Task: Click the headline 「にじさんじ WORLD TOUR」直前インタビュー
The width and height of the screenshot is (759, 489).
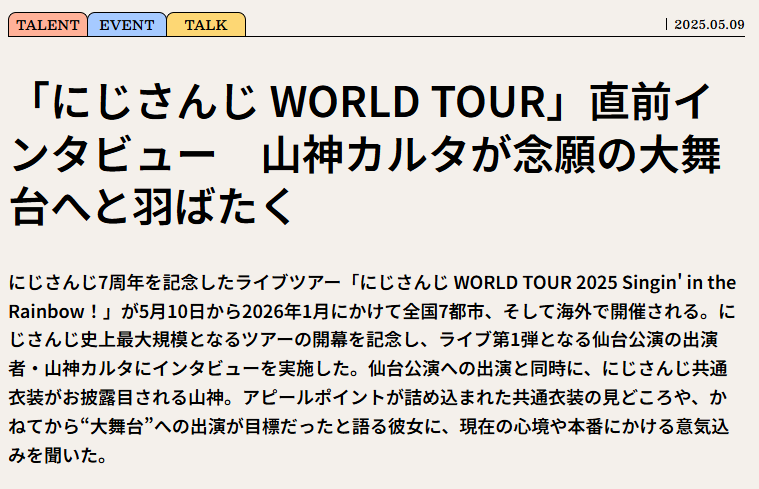Action: (365, 154)
